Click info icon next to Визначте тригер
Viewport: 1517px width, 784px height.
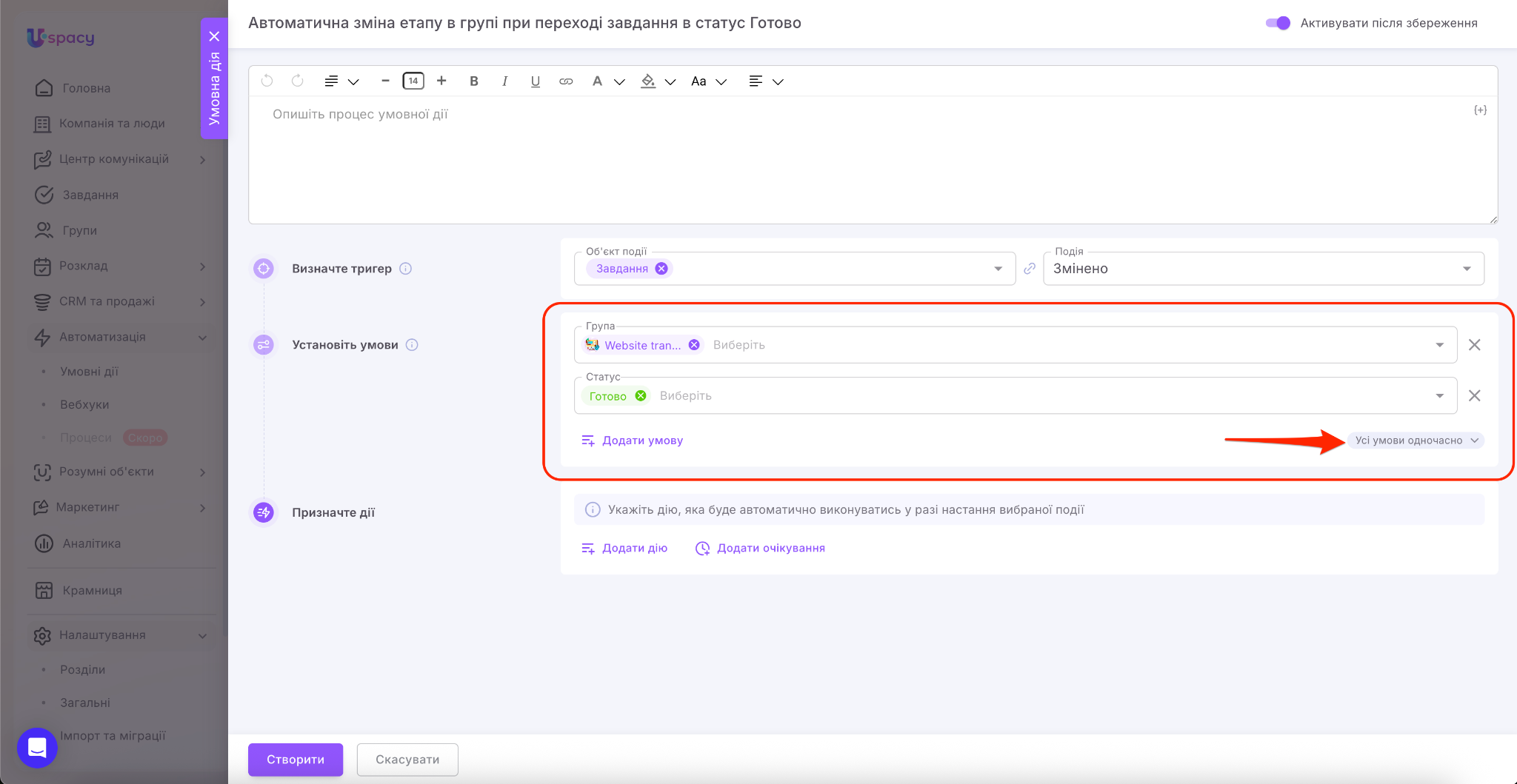coord(406,269)
